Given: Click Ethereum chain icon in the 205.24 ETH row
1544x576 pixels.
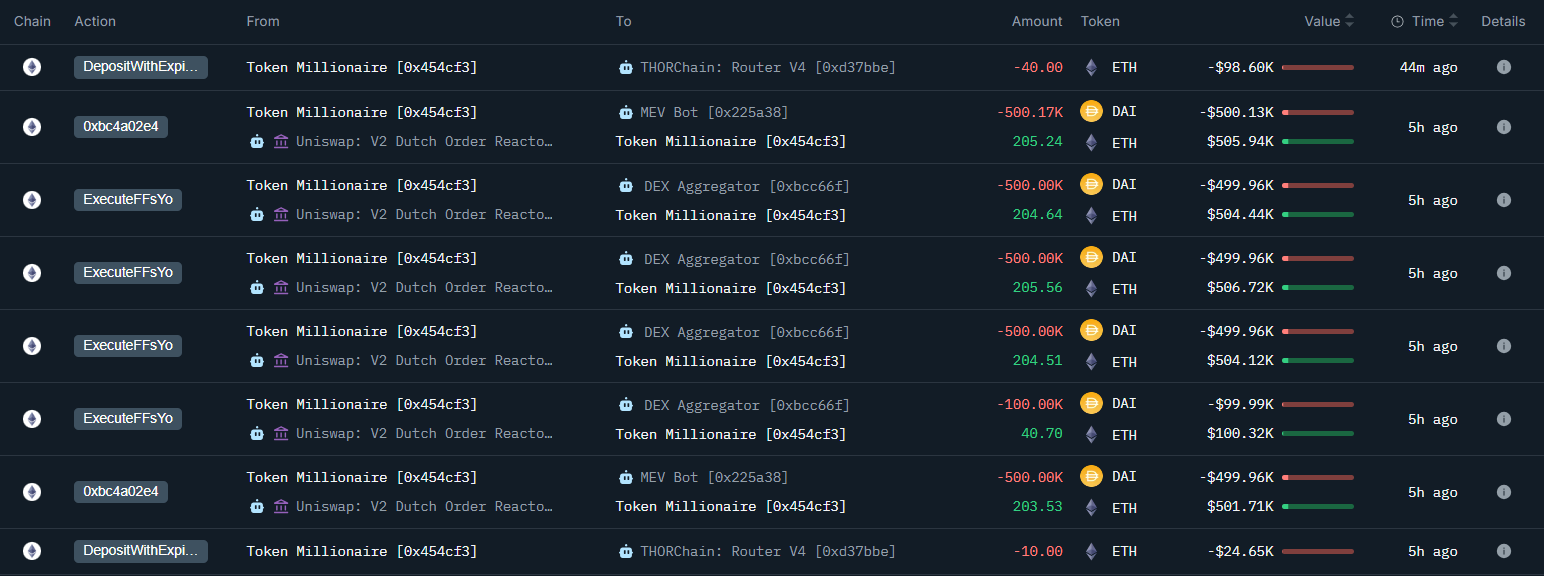Looking at the screenshot, I should coord(32,127).
